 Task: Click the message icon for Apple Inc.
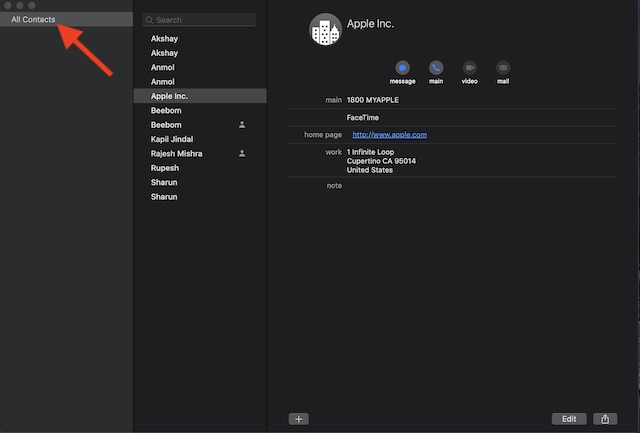coord(402,68)
